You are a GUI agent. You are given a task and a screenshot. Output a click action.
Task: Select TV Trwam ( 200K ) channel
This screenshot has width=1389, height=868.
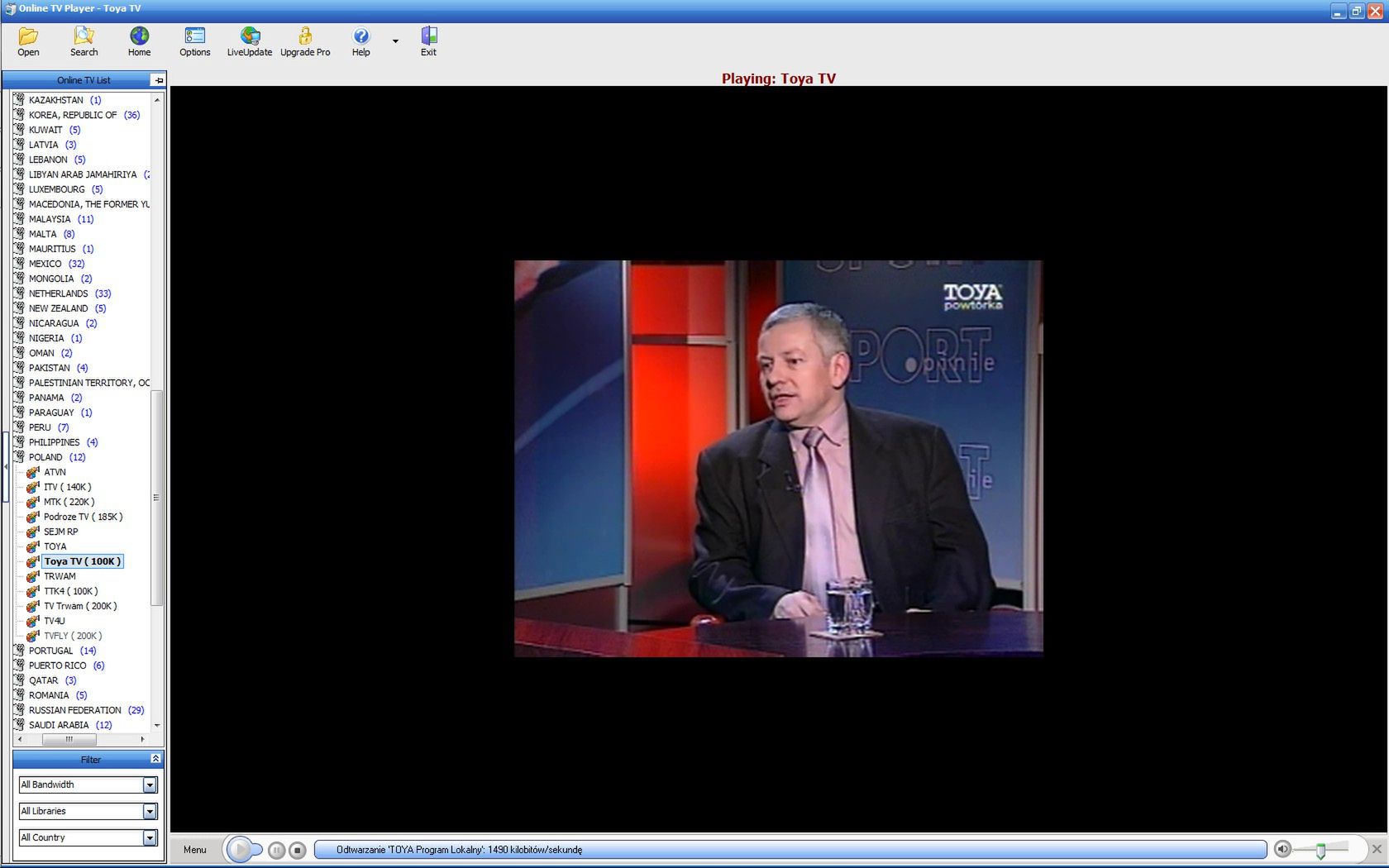point(80,606)
